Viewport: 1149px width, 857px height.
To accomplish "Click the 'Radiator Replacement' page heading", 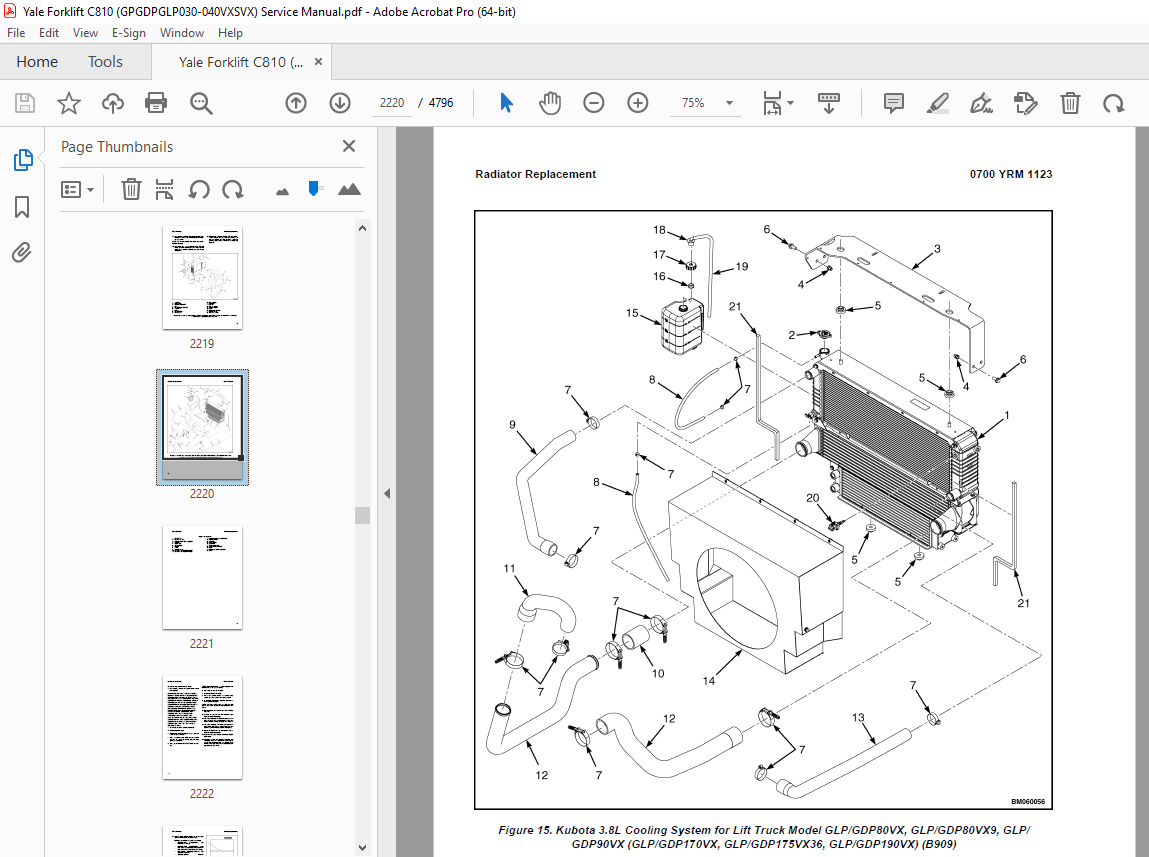I will (536, 174).
